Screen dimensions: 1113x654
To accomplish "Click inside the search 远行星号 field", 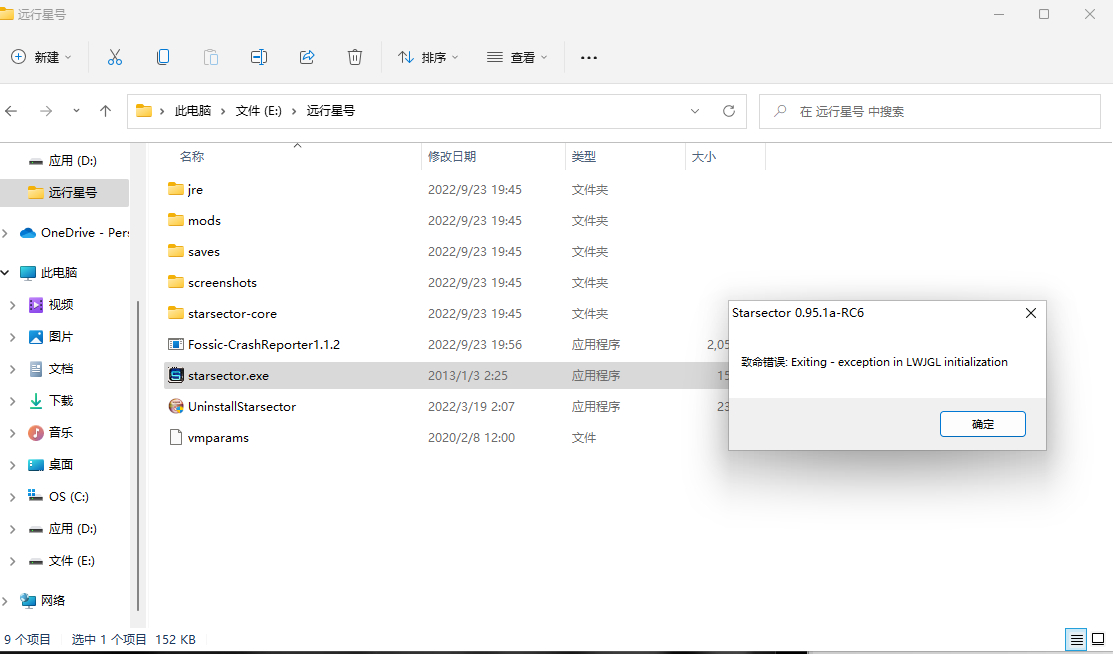I will coord(928,111).
